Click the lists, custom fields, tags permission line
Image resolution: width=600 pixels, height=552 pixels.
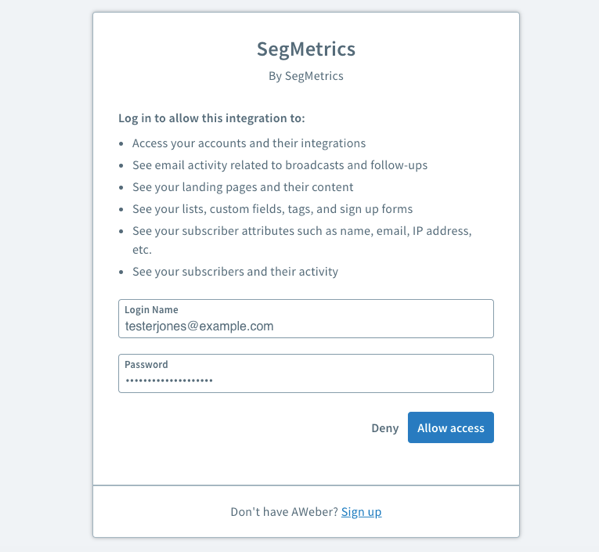click(x=272, y=209)
